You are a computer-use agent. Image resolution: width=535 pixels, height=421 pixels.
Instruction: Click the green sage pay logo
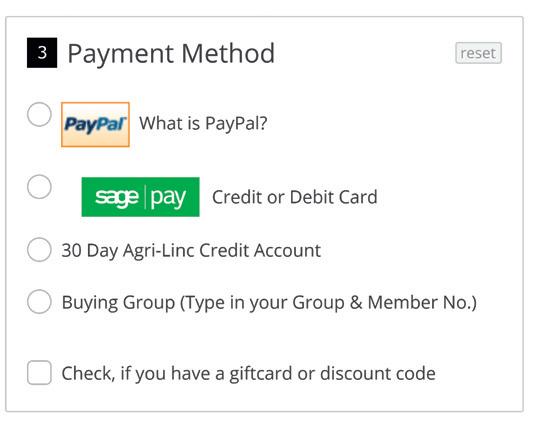point(141,197)
